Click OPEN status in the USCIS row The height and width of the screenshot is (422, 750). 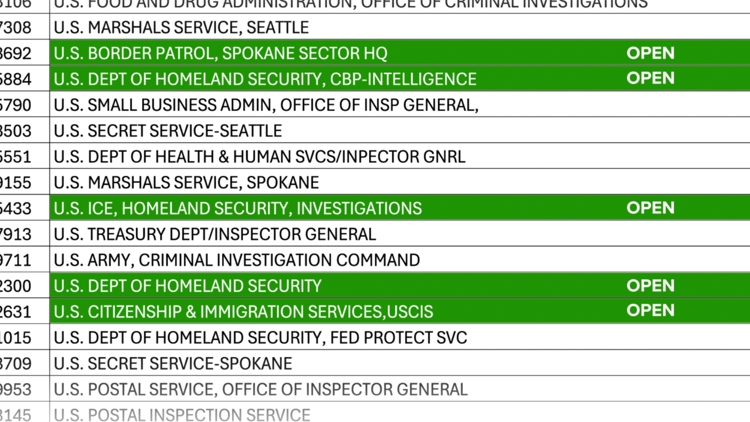click(650, 312)
